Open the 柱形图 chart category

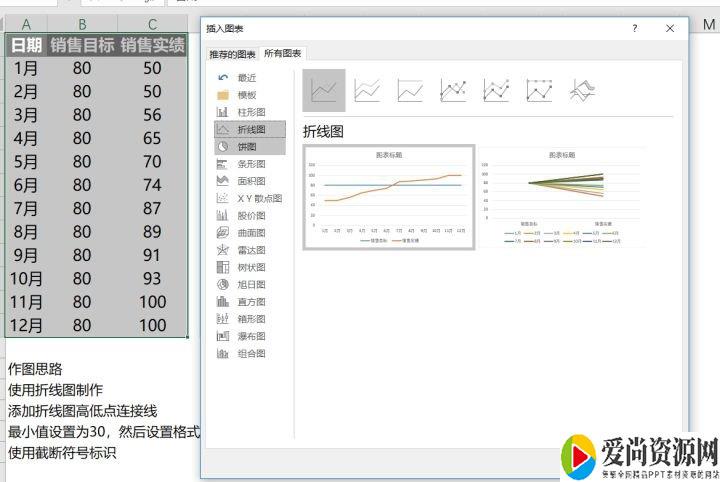(250, 111)
